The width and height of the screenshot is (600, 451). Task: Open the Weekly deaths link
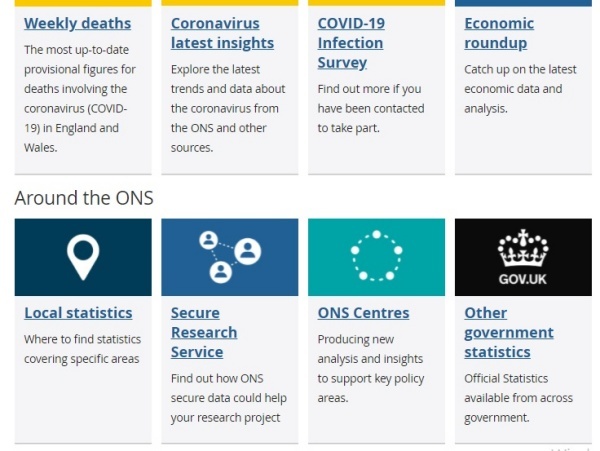coord(77,23)
